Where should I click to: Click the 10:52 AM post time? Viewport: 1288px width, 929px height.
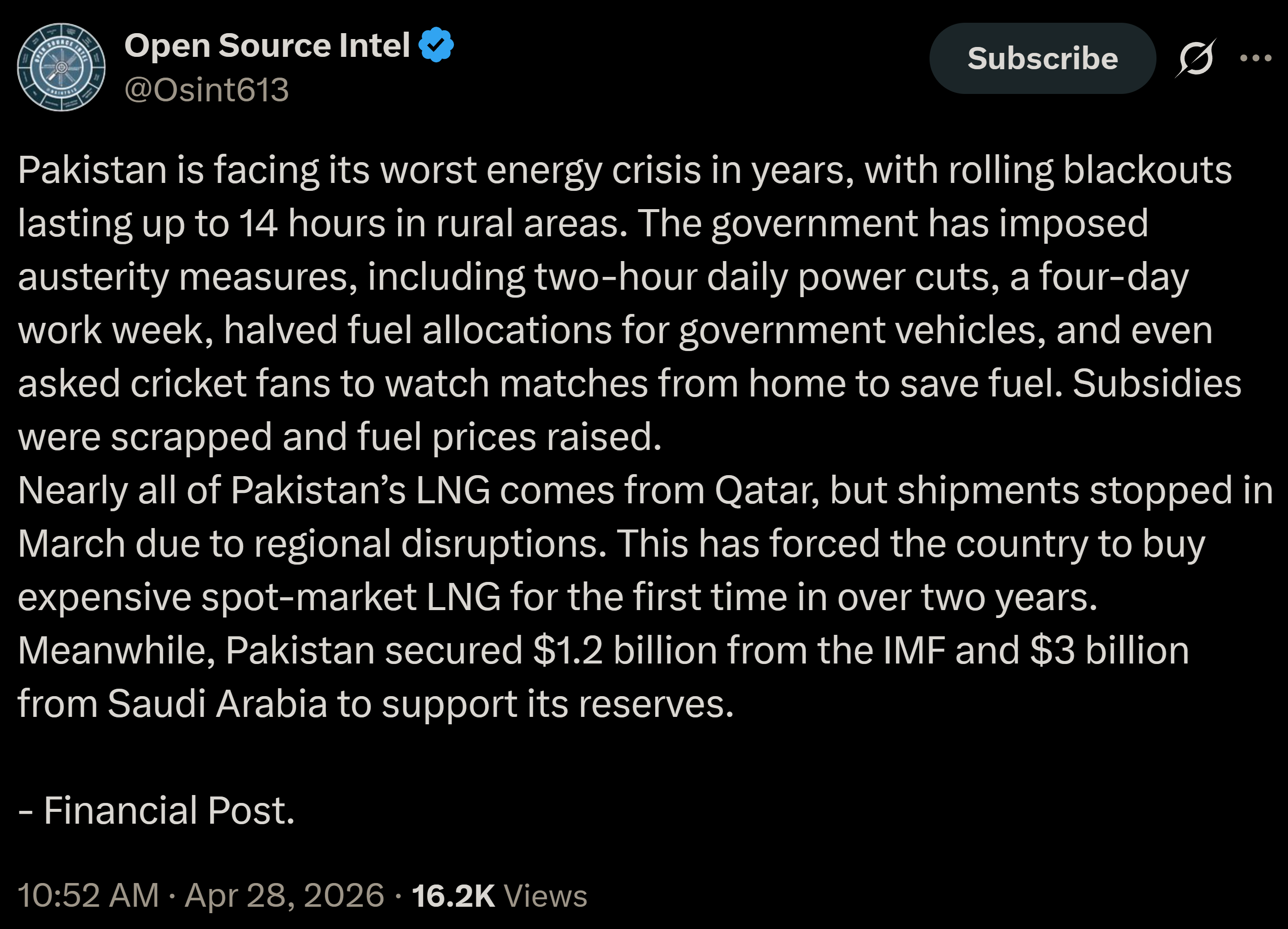89,895
